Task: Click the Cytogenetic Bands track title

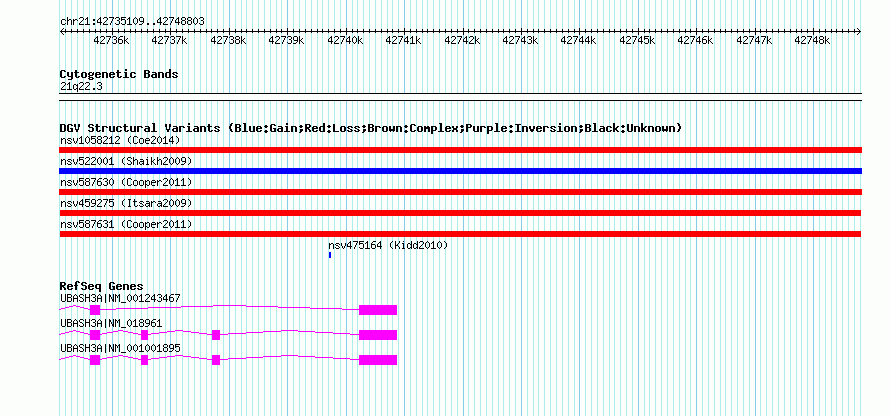Action: [x=119, y=74]
